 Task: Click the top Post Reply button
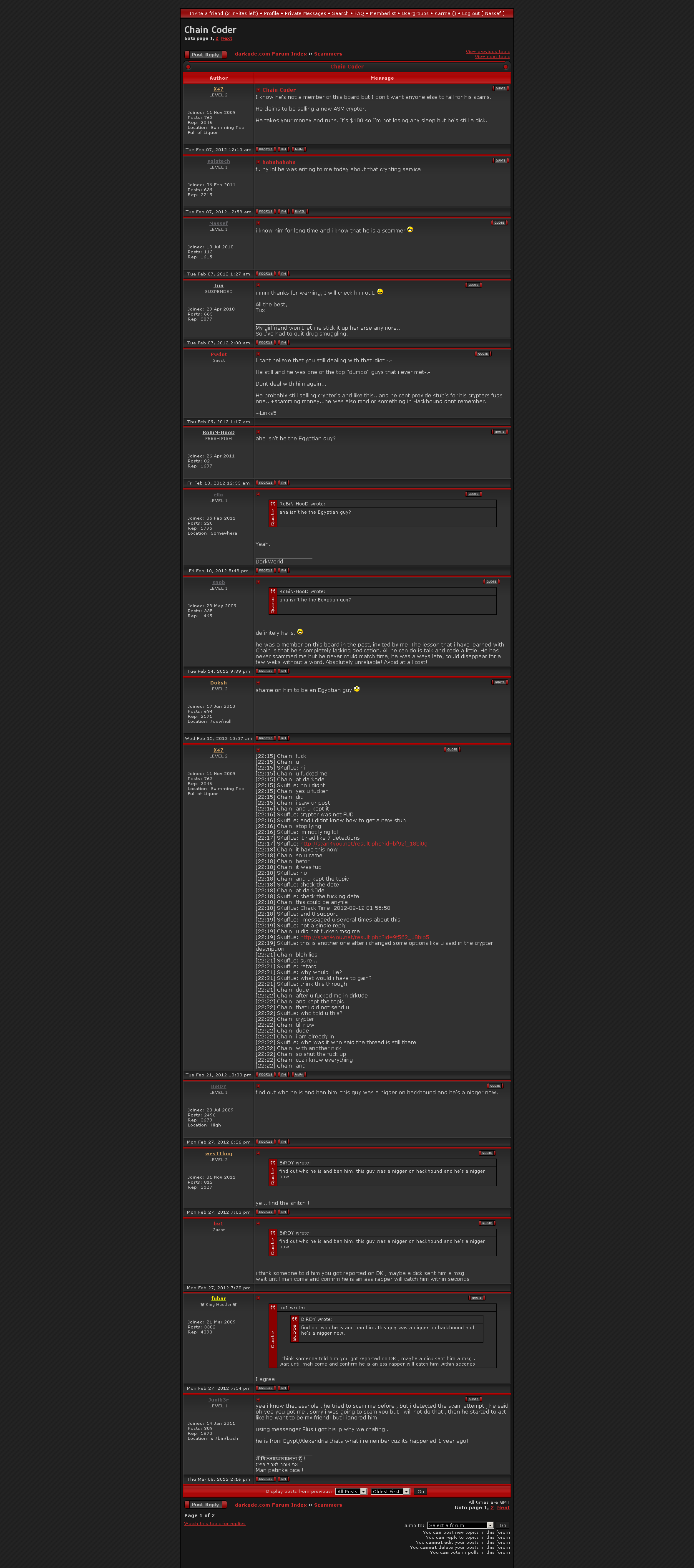(205, 55)
